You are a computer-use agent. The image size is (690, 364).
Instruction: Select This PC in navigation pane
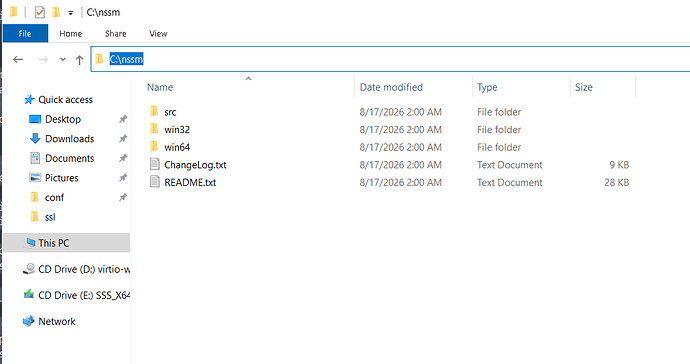[54, 243]
